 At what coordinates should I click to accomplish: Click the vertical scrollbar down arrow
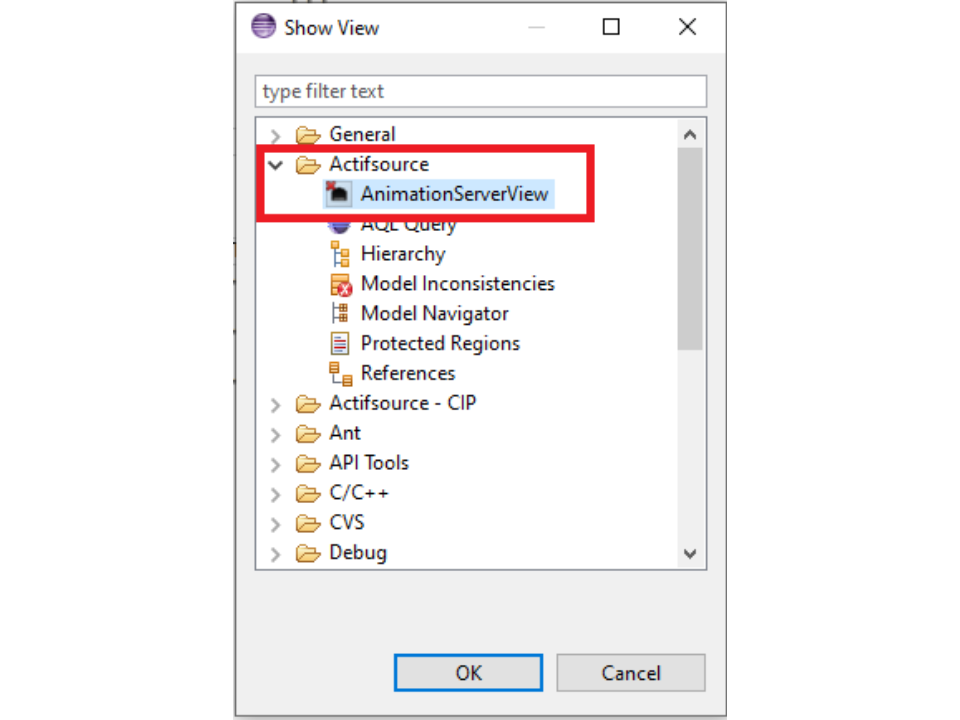click(x=690, y=553)
